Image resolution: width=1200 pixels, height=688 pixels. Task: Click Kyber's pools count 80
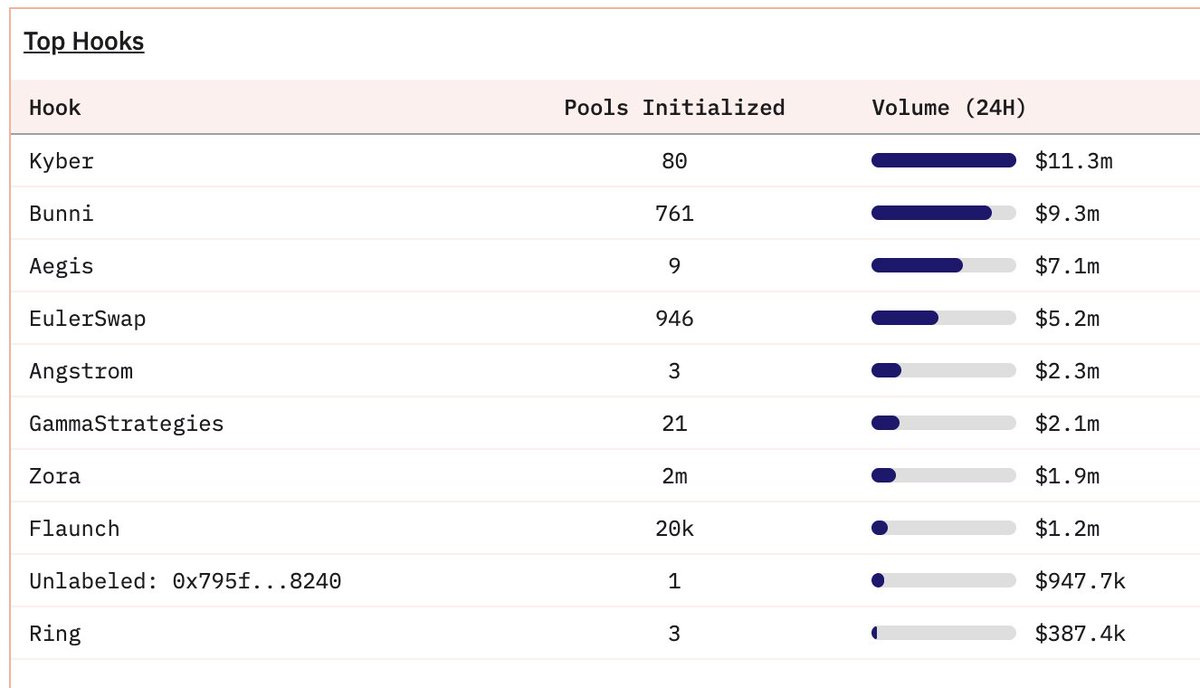click(x=674, y=161)
